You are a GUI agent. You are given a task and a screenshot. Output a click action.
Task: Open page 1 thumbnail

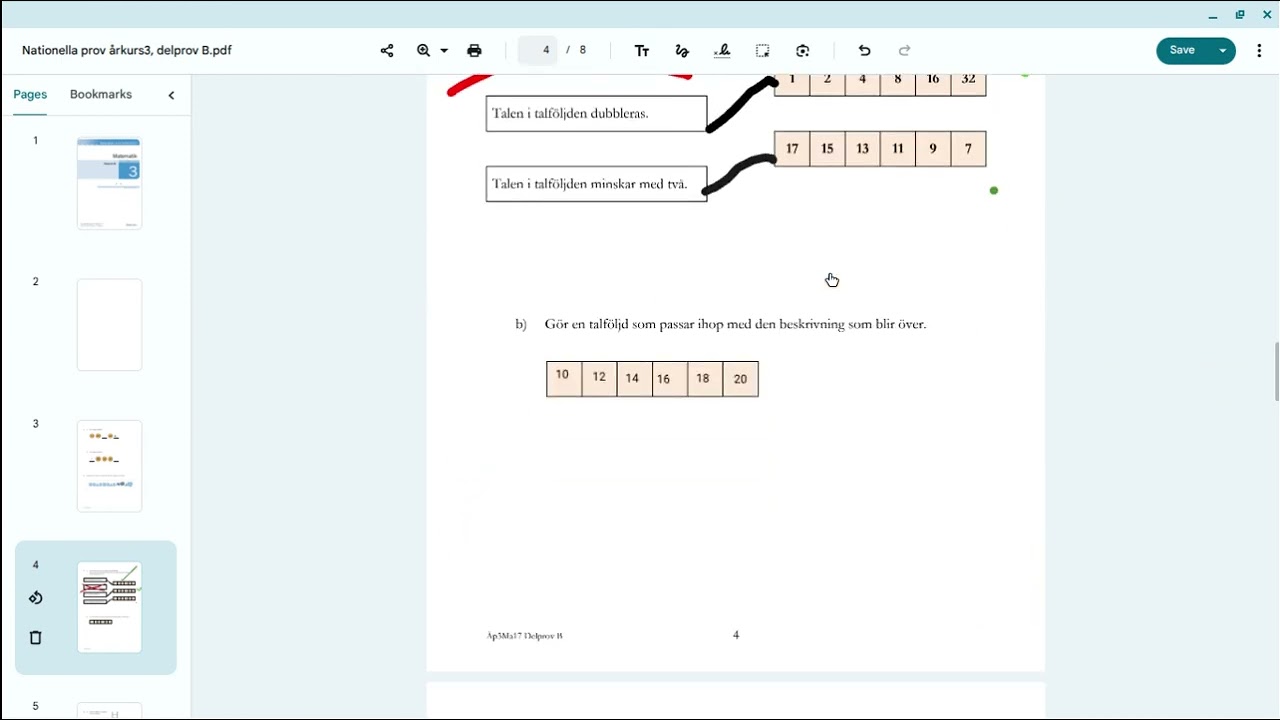point(110,183)
